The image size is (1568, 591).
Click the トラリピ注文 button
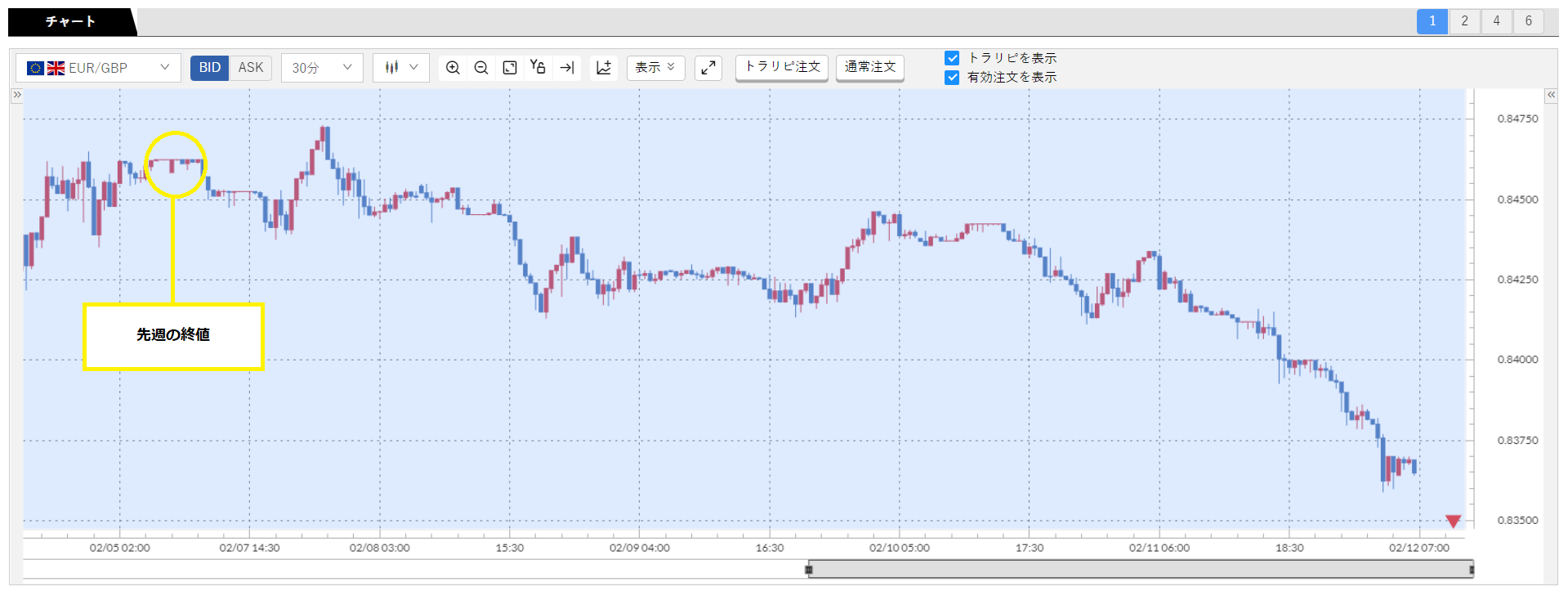coord(782,67)
